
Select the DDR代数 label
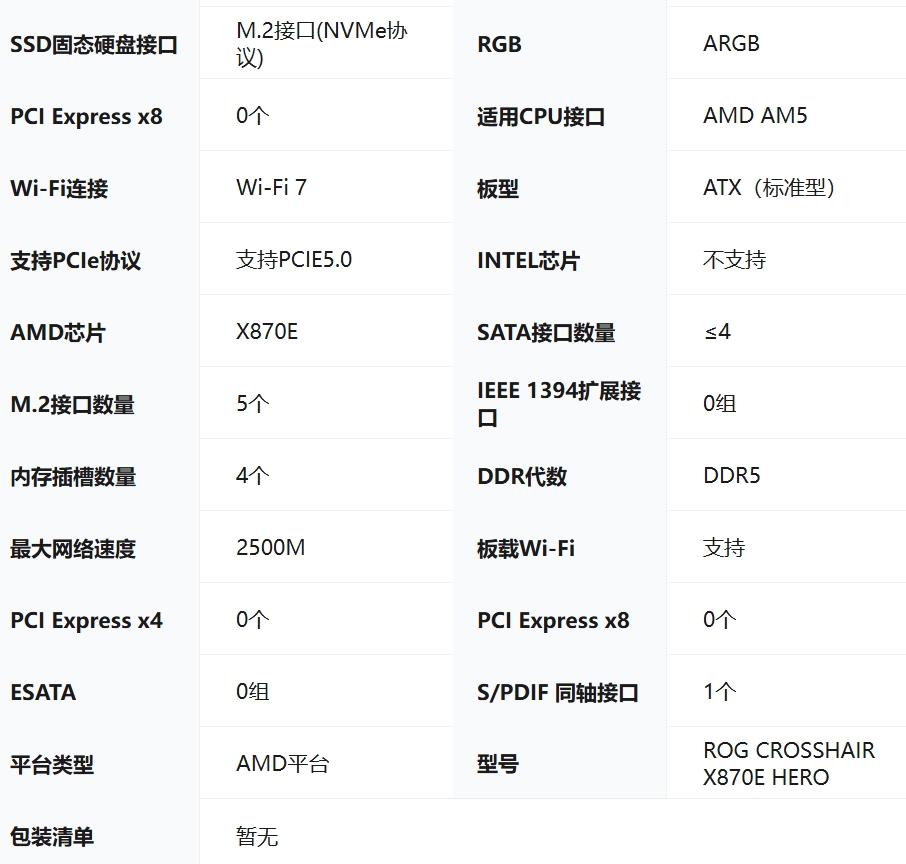point(522,477)
